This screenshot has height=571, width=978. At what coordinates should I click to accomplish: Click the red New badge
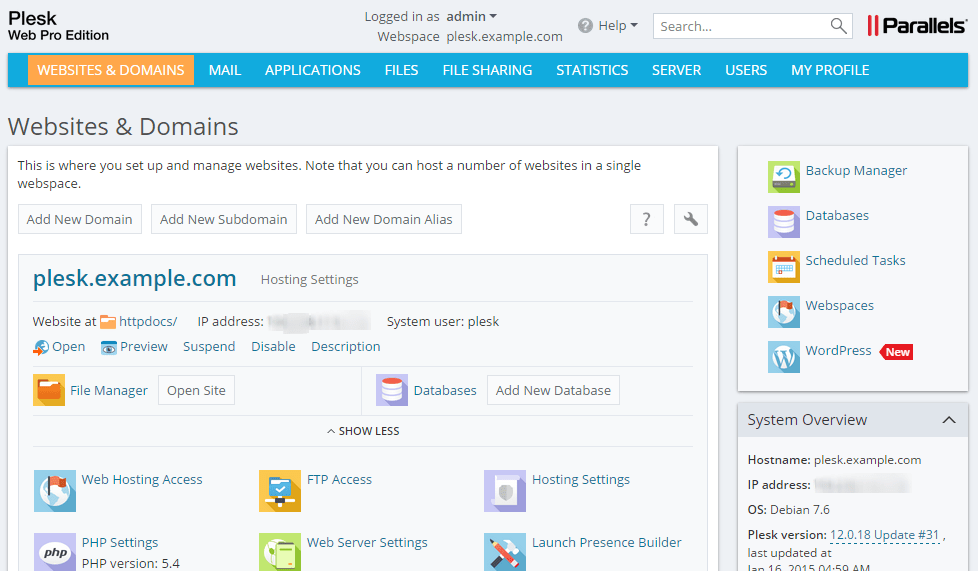tap(896, 352)
